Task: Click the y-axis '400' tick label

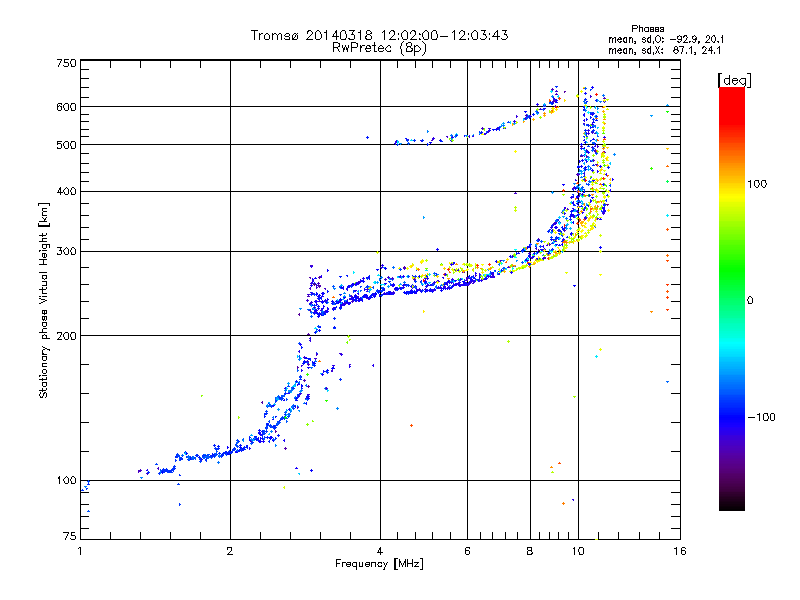Action: 66,192
